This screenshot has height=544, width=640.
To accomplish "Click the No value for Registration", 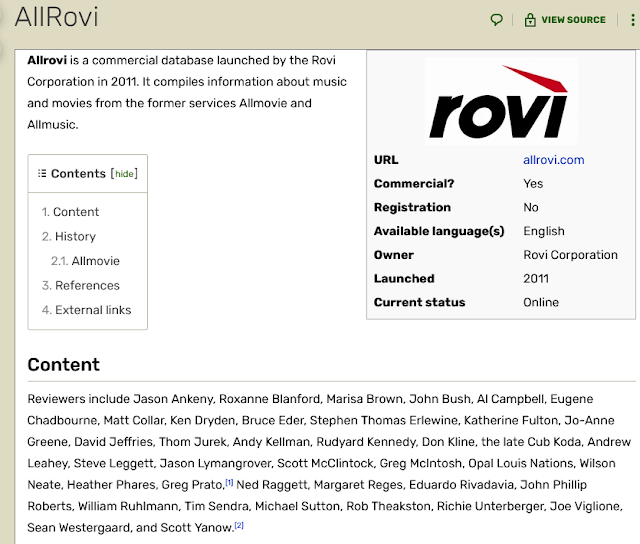I will point(531,207).
